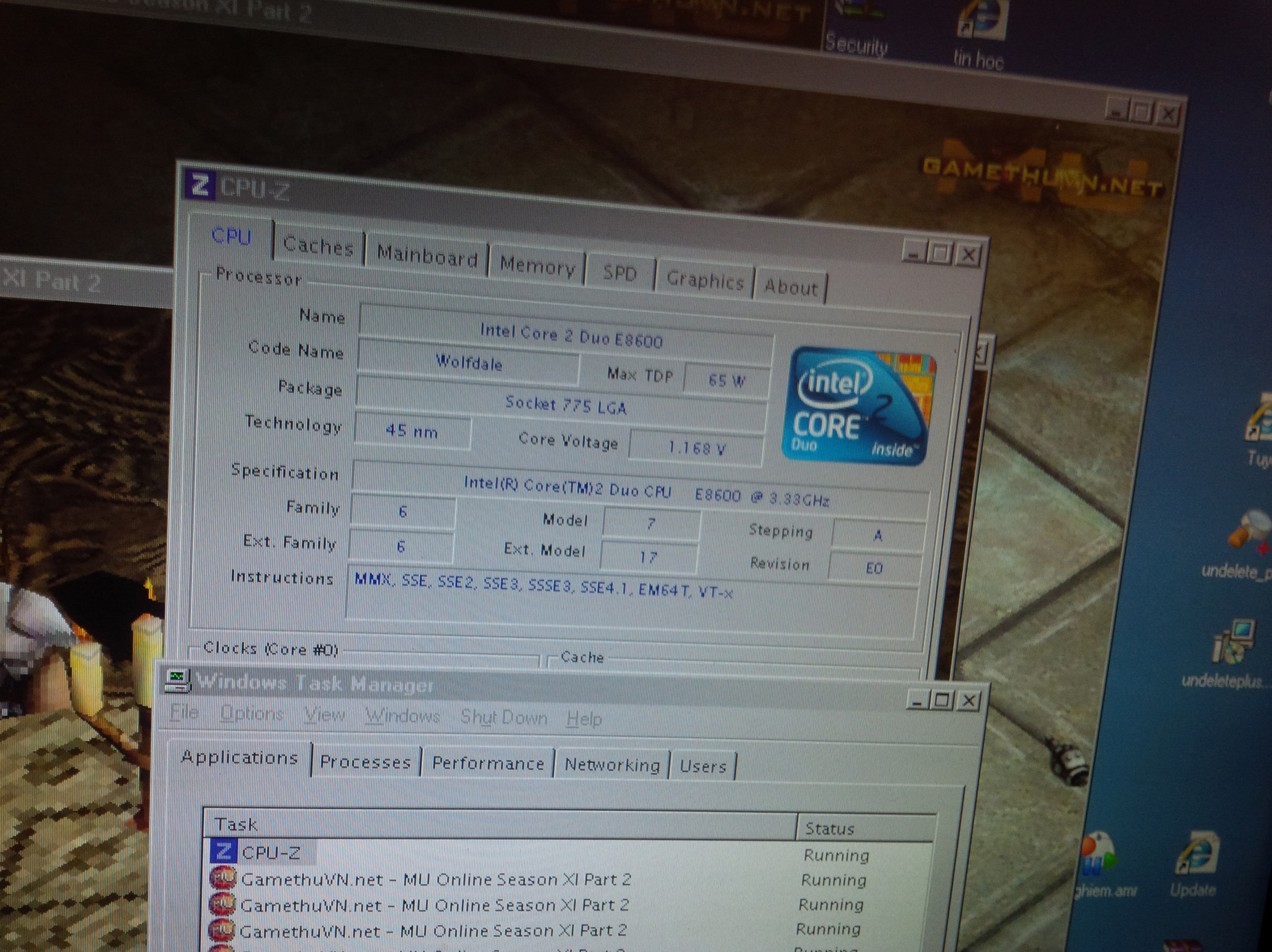Click the Windows Task Manager title icon
Screen dimensions: 1272x952
pos(177,680)
